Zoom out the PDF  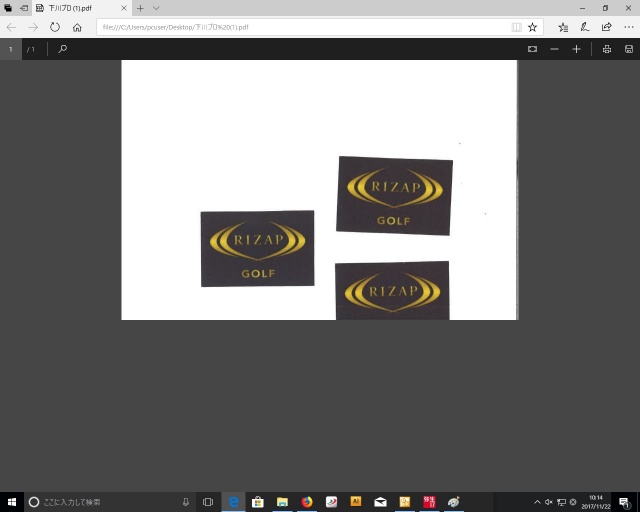tap(554, 49)
